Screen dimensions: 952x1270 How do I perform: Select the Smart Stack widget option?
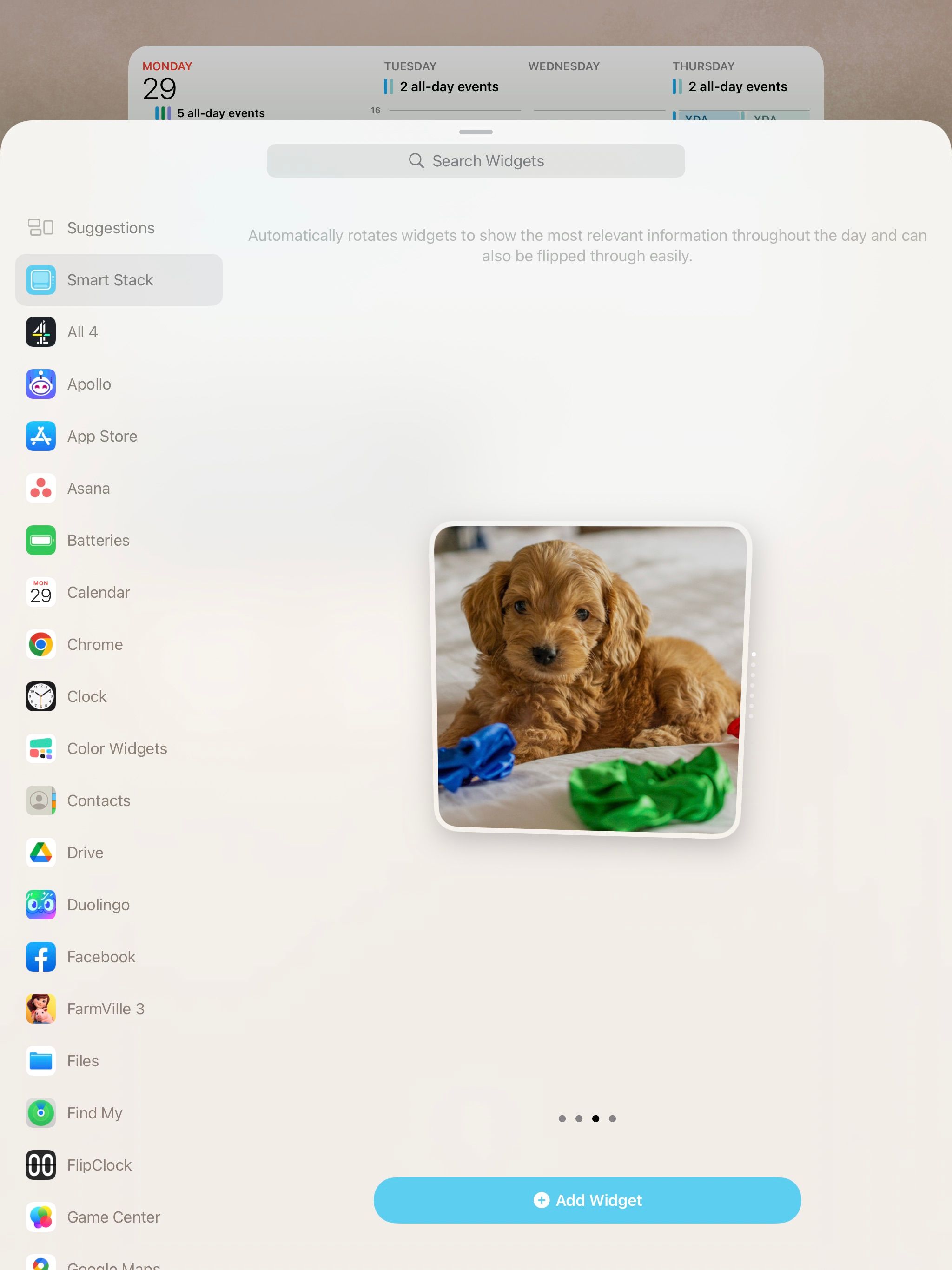(118, 280)
